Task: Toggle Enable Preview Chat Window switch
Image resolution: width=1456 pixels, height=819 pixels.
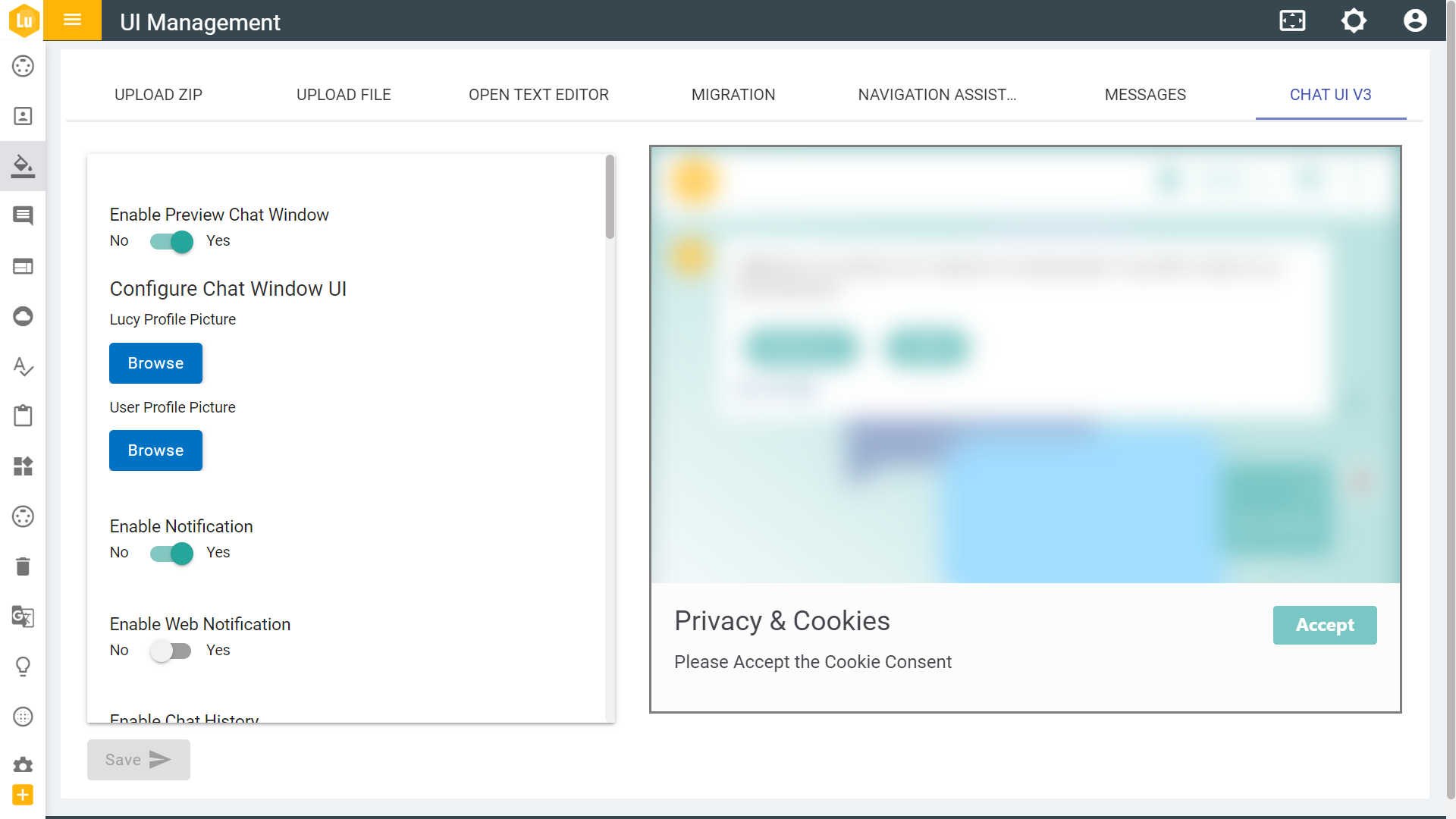Action: [x=171, y=242]
